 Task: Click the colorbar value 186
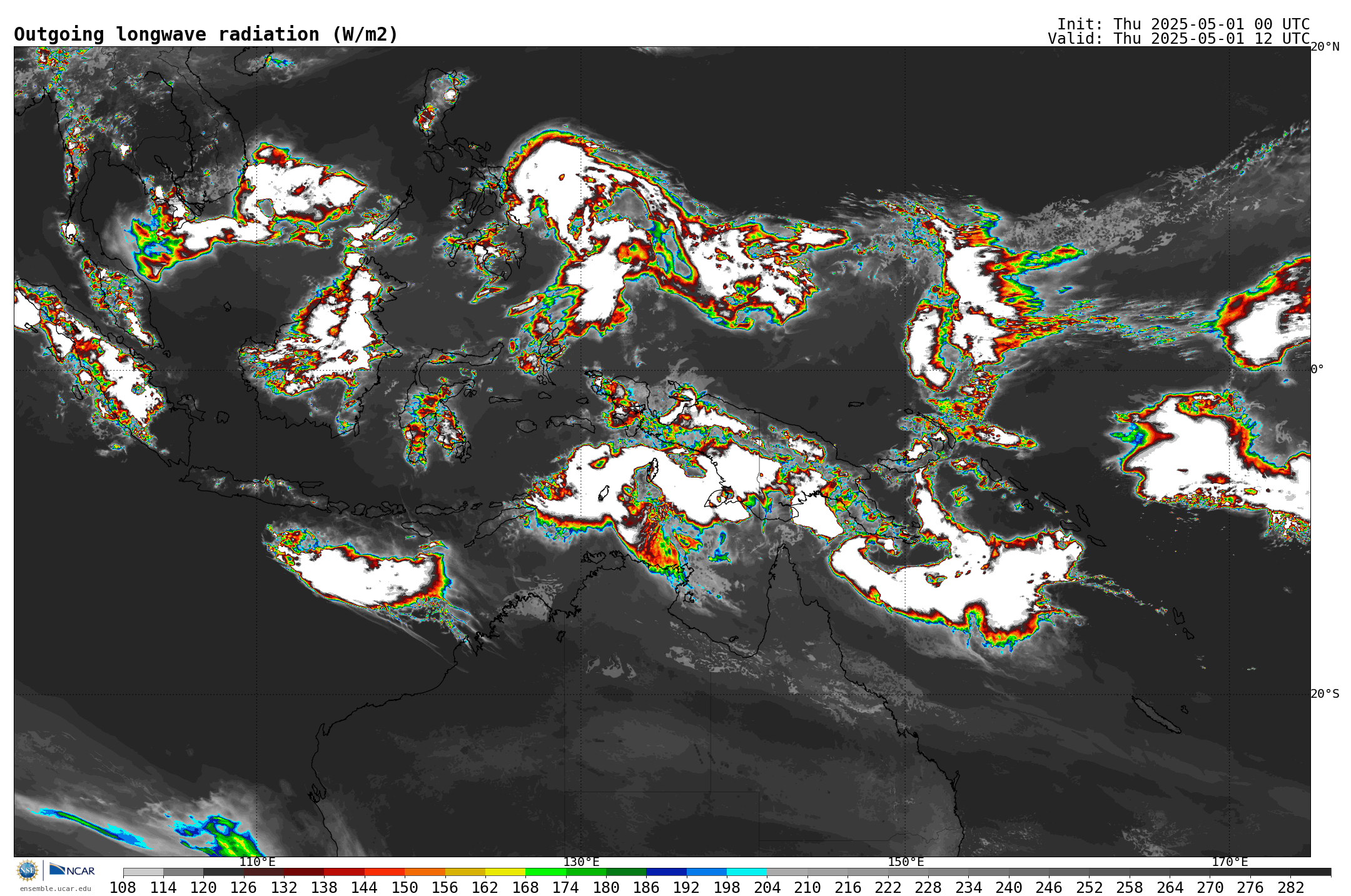point(646,888)
